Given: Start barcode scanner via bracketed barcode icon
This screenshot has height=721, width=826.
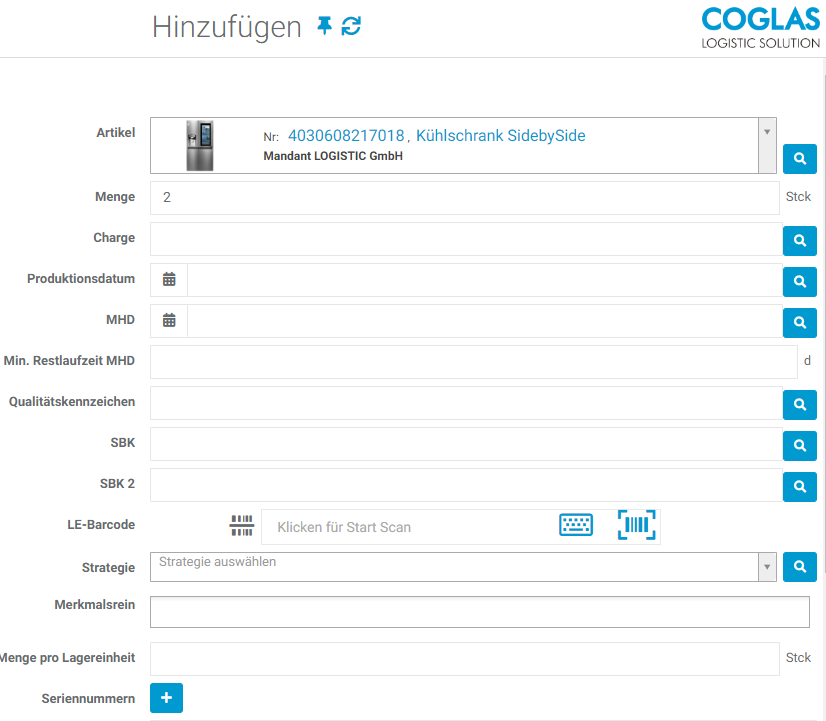Looking at the screenshot, I should click(x=637, y=525).
